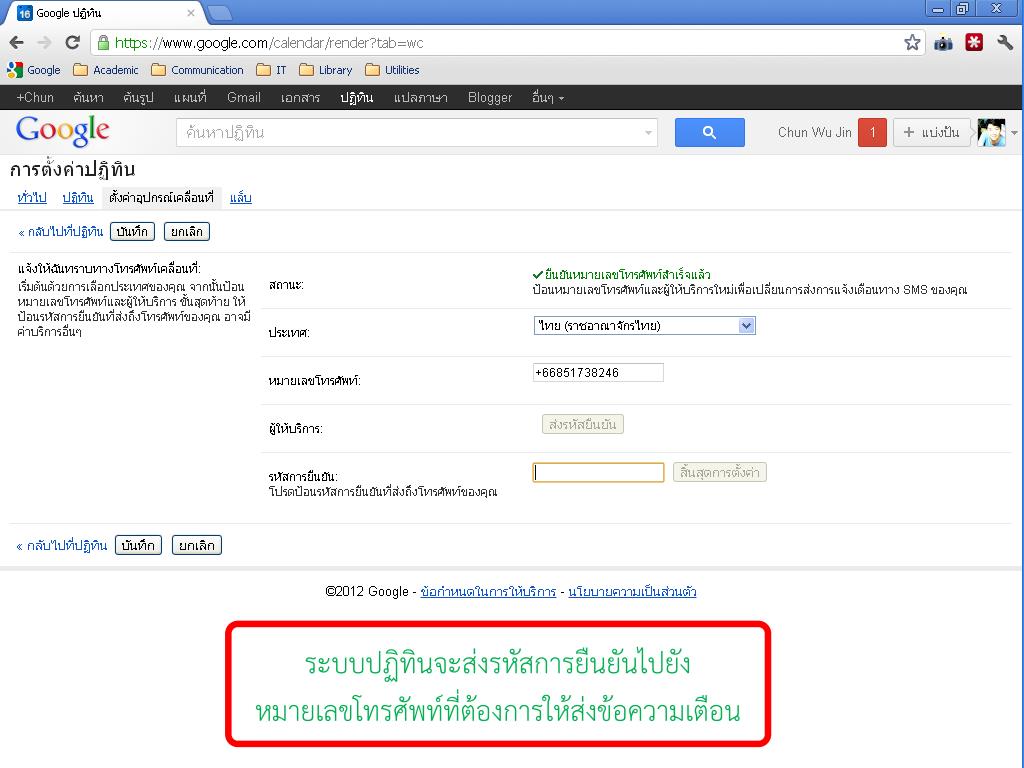Open แผนที่ in the black bar
This screenshot has width=1024, height=768.
pos(190,98)
